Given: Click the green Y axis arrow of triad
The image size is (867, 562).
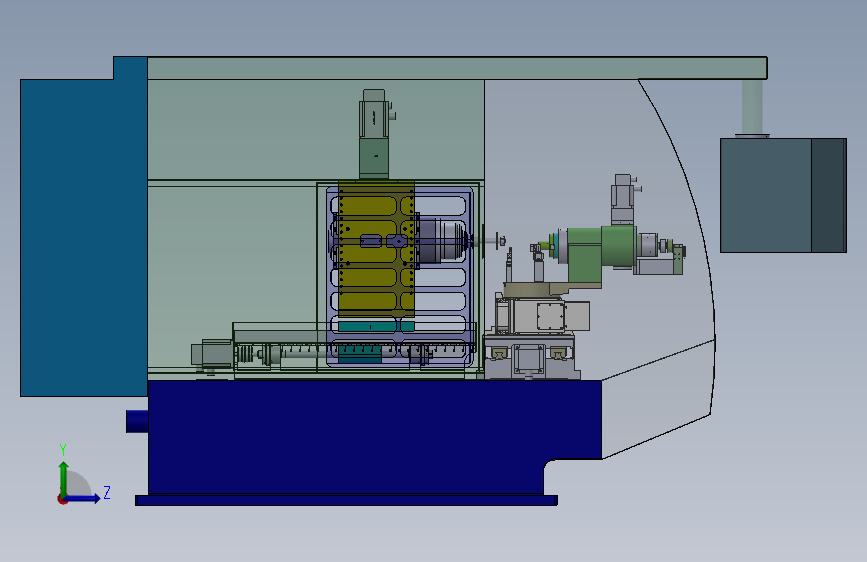Looking at the screenshot, I should click(x=63, y=478).
